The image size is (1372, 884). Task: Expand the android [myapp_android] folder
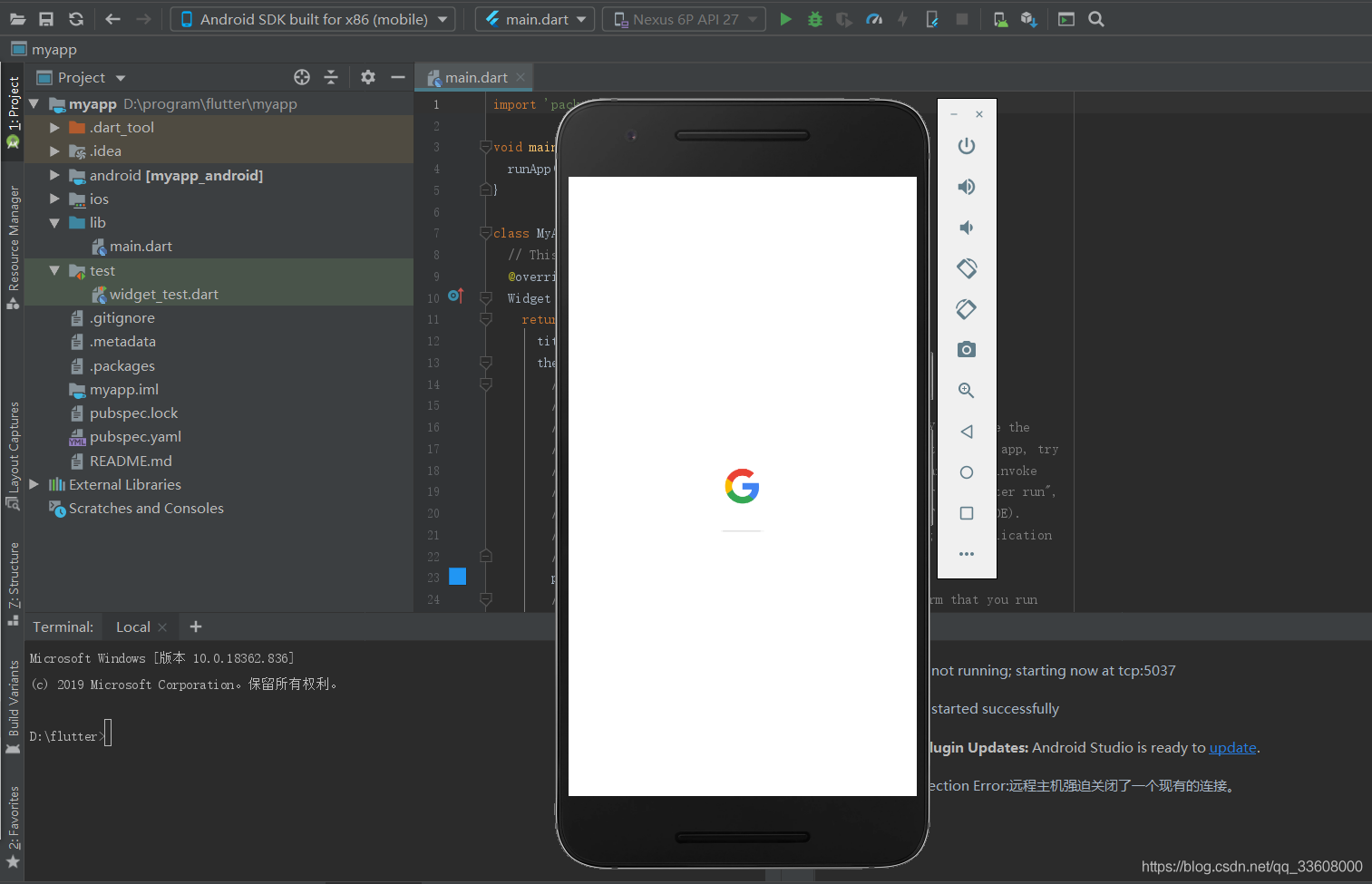point(54,175)
